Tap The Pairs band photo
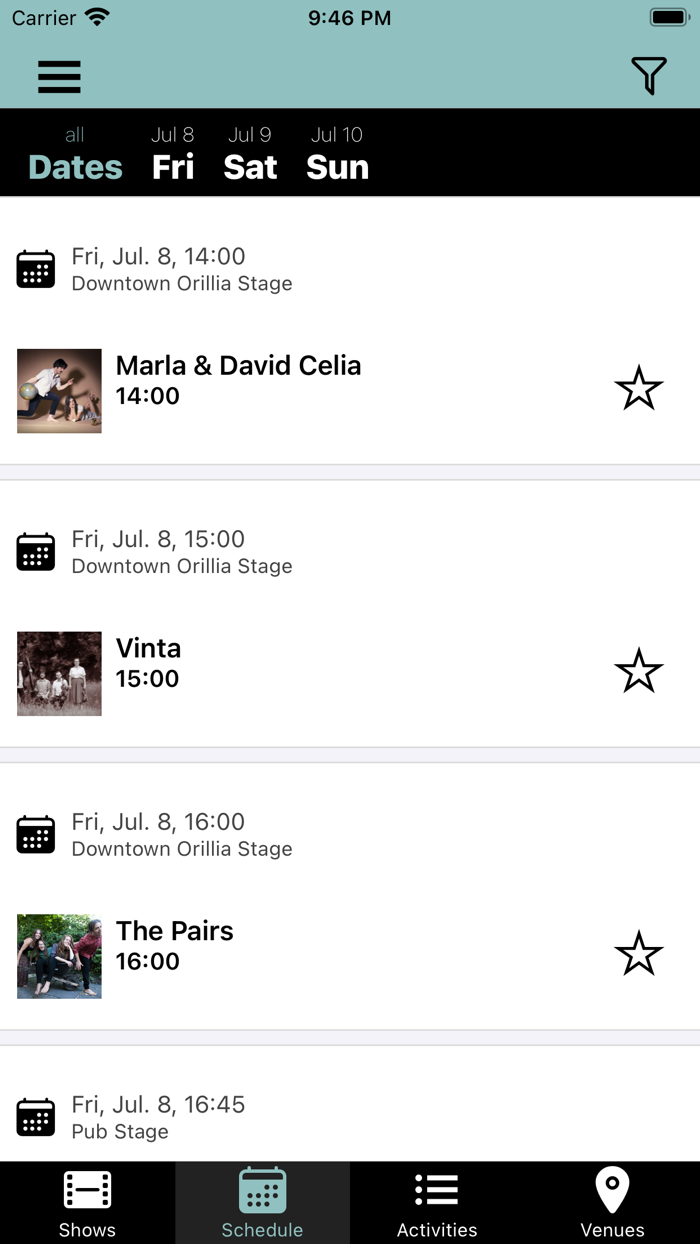The height and width of the screenshot is (1244, 700). click(58, 956)
